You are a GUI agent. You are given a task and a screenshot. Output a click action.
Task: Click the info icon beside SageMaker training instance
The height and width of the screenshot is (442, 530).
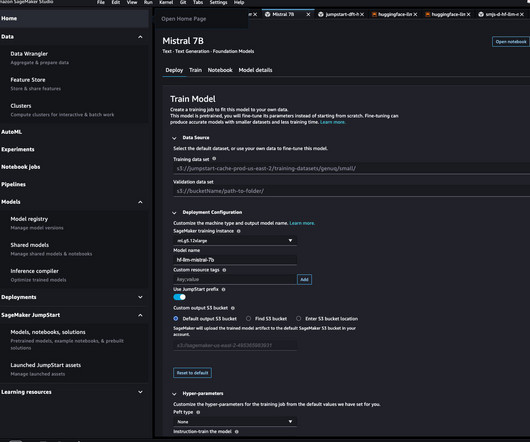pyautogui.click(x=239, y=231)
